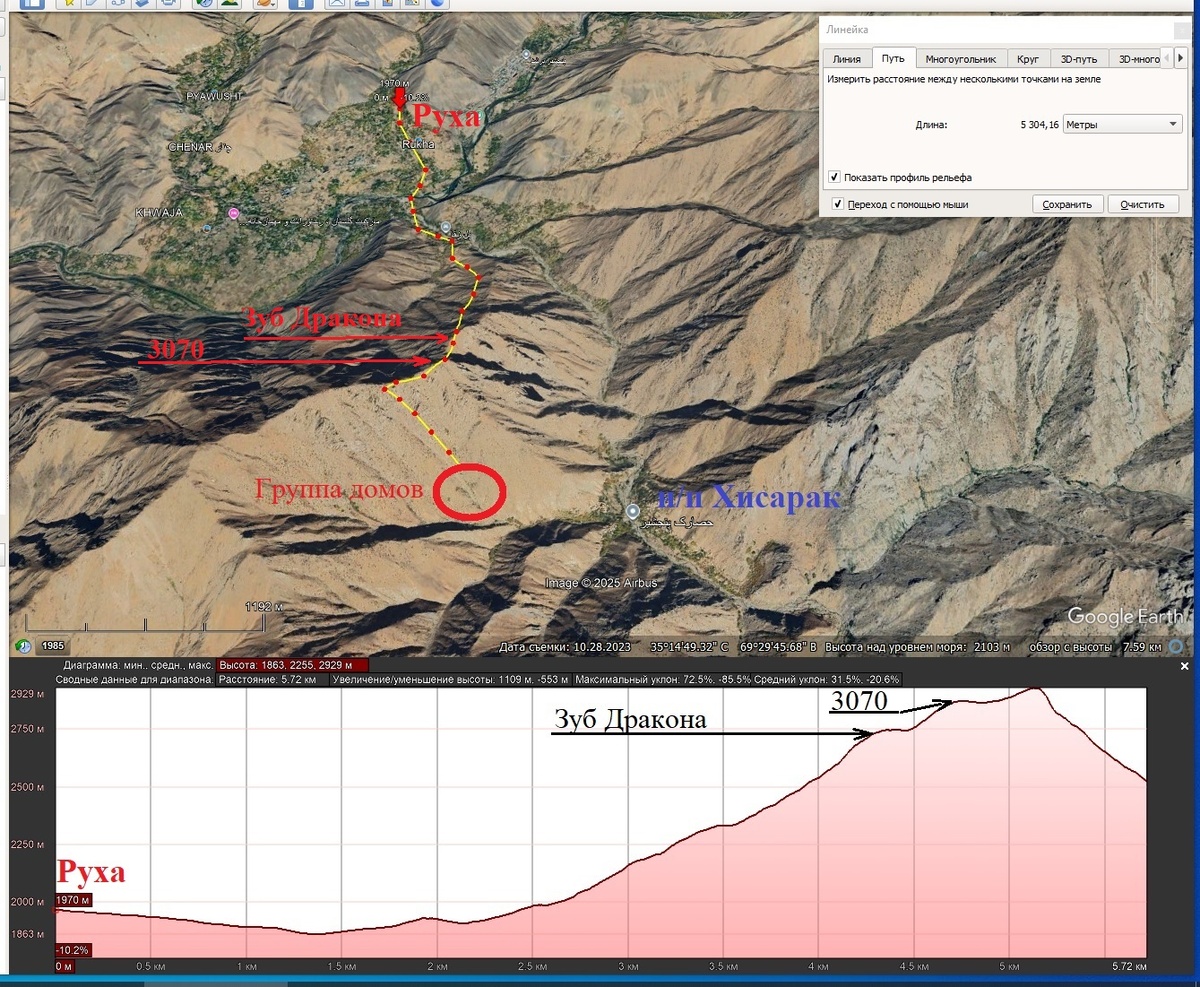Click the Add Polygon toolbar icon
Screen dimensions: 1200x987
93,4
